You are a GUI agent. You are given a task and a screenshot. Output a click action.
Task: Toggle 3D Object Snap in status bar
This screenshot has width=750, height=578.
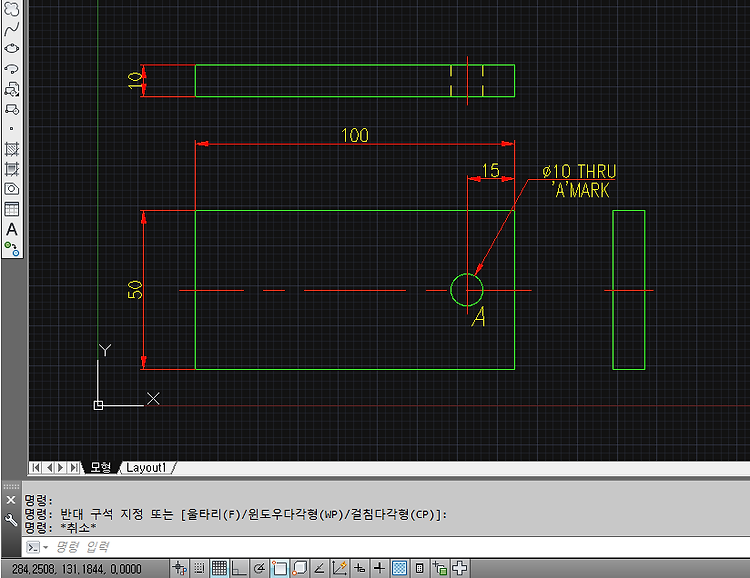(x=299, y=568)
